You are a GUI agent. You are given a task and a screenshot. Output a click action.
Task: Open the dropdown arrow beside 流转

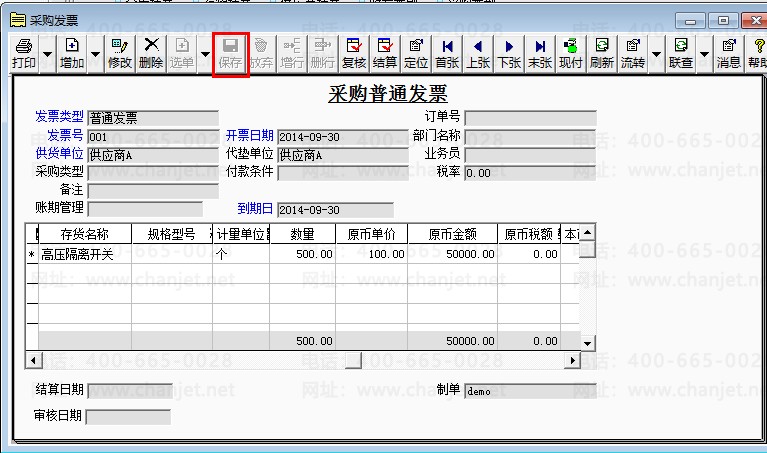(x=656, y=54)
